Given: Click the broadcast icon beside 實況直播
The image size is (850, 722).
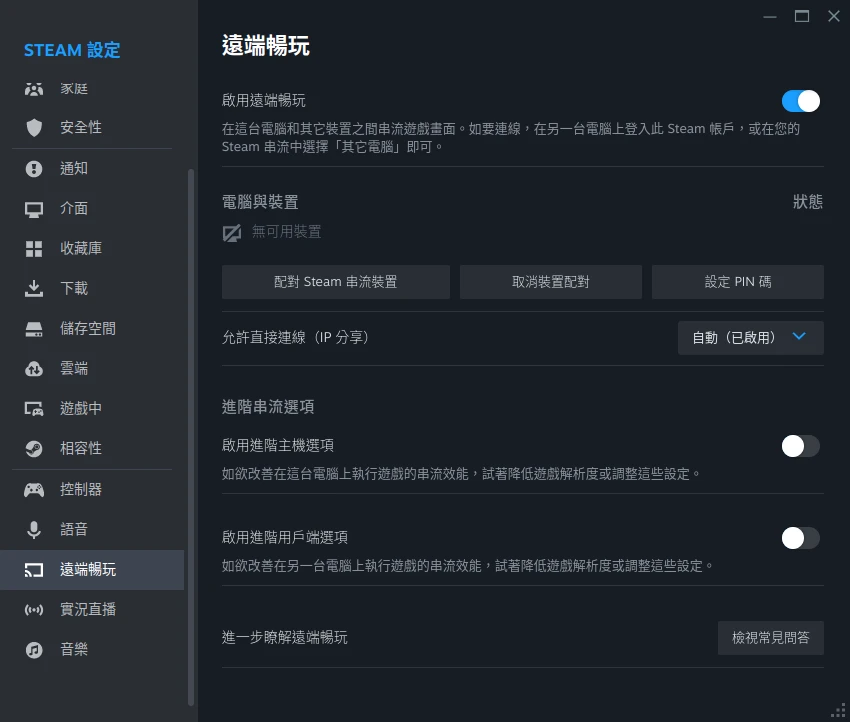Looking at the screenshot, I should [34, 609].
